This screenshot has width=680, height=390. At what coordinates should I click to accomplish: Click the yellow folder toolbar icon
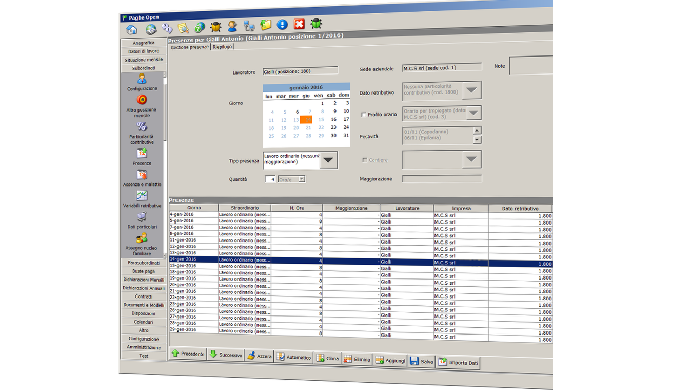point(265,25)
